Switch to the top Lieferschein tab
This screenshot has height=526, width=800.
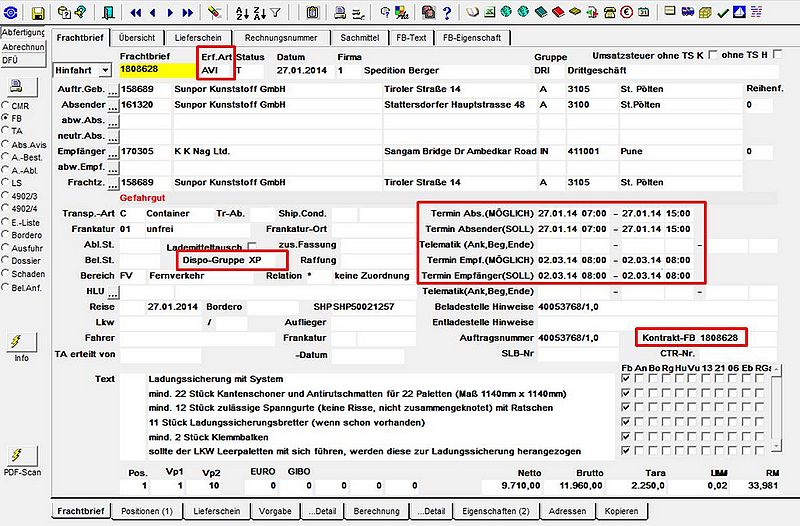click(x=198, y=38)
